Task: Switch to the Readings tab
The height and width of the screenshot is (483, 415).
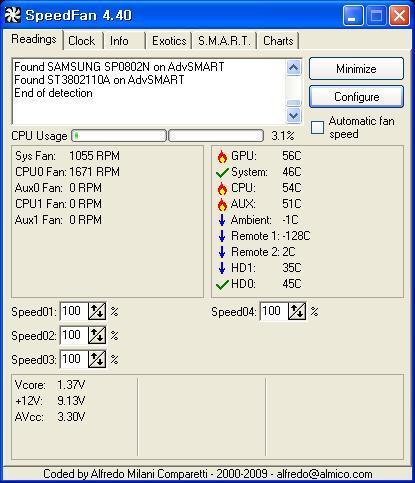Action: click(34, 39)
